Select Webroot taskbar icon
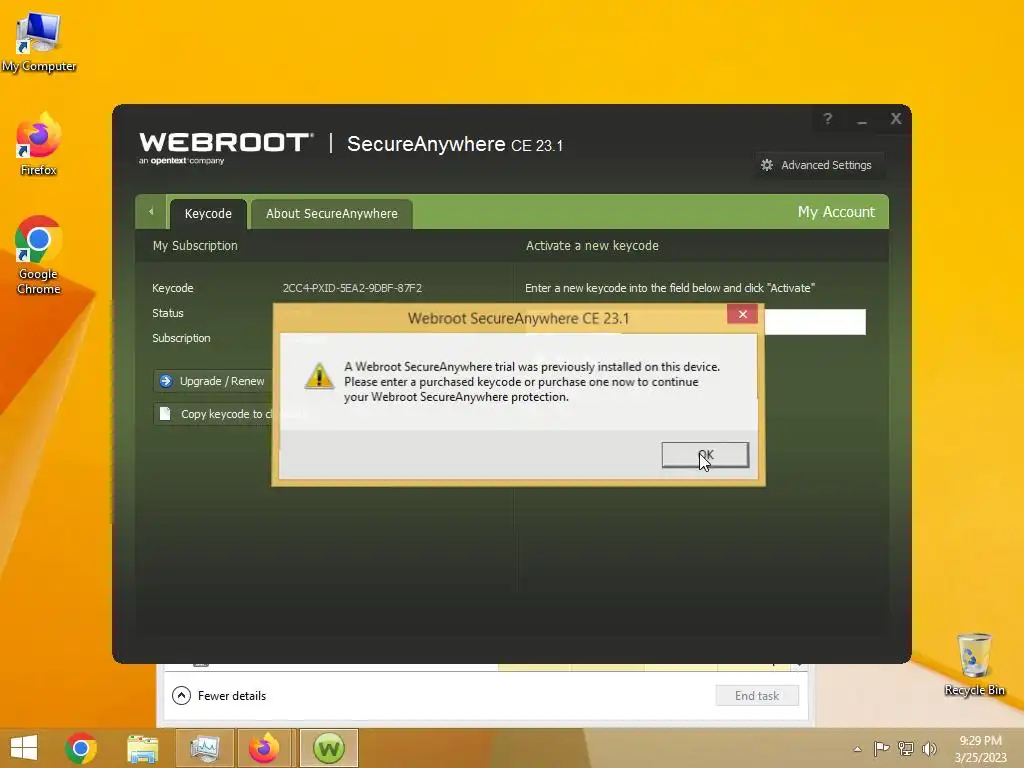The width and height of the screenshot is (1024, 768). [x=328, y=748]
